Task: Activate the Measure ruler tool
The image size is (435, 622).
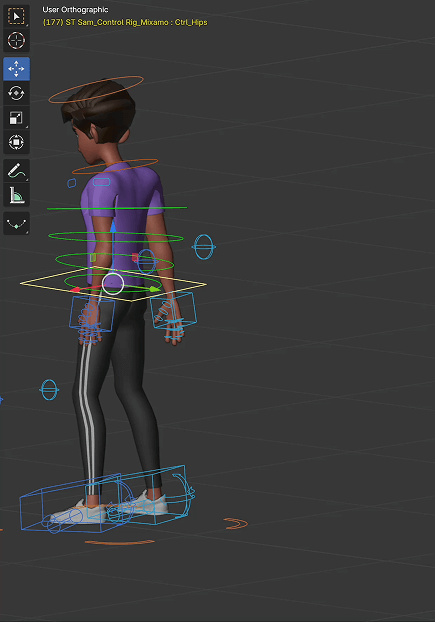Action: (x=16, y=195)
